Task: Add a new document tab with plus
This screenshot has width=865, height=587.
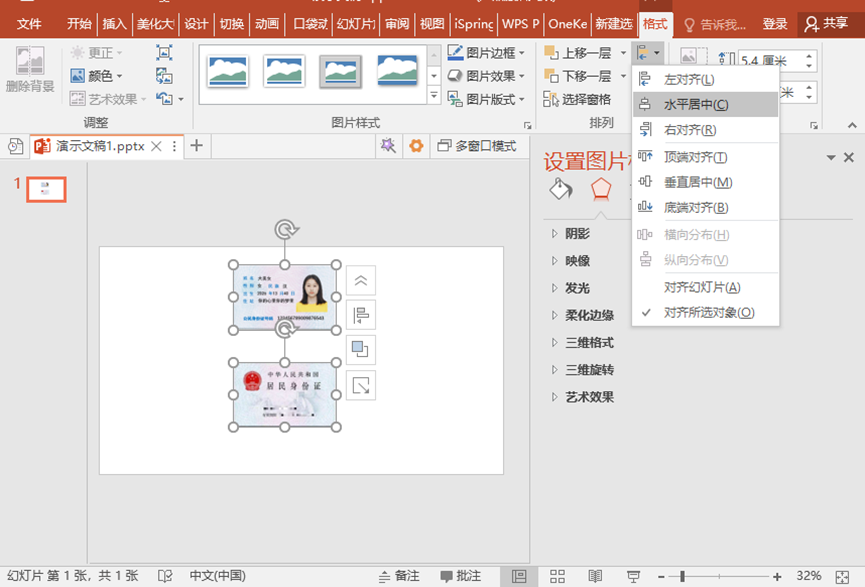Action: [x=196, y=146]
